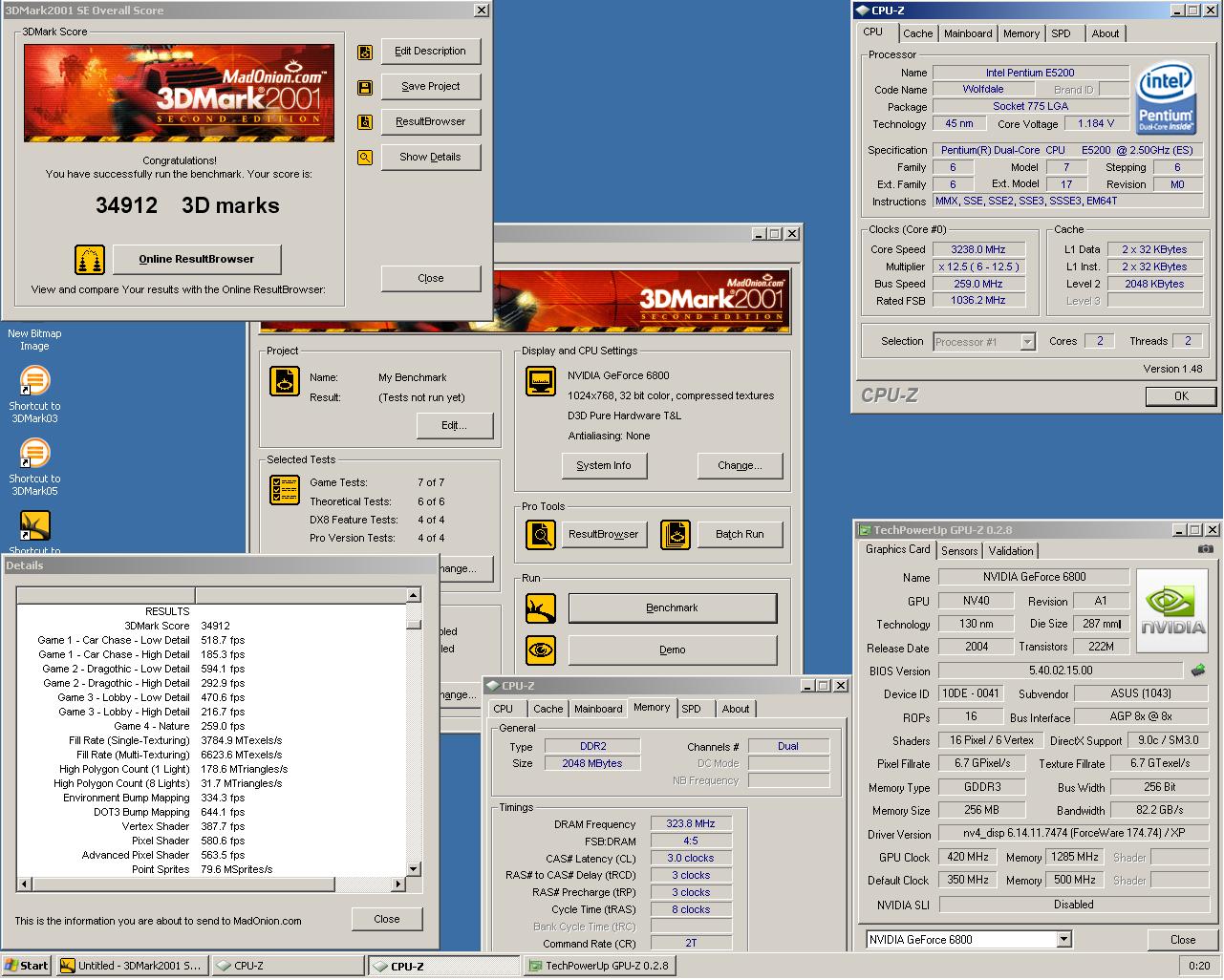Click the monitor icon in Display and CPU Settings
This screenshot has width=1224, height=980.
click(x=541, y=381)
